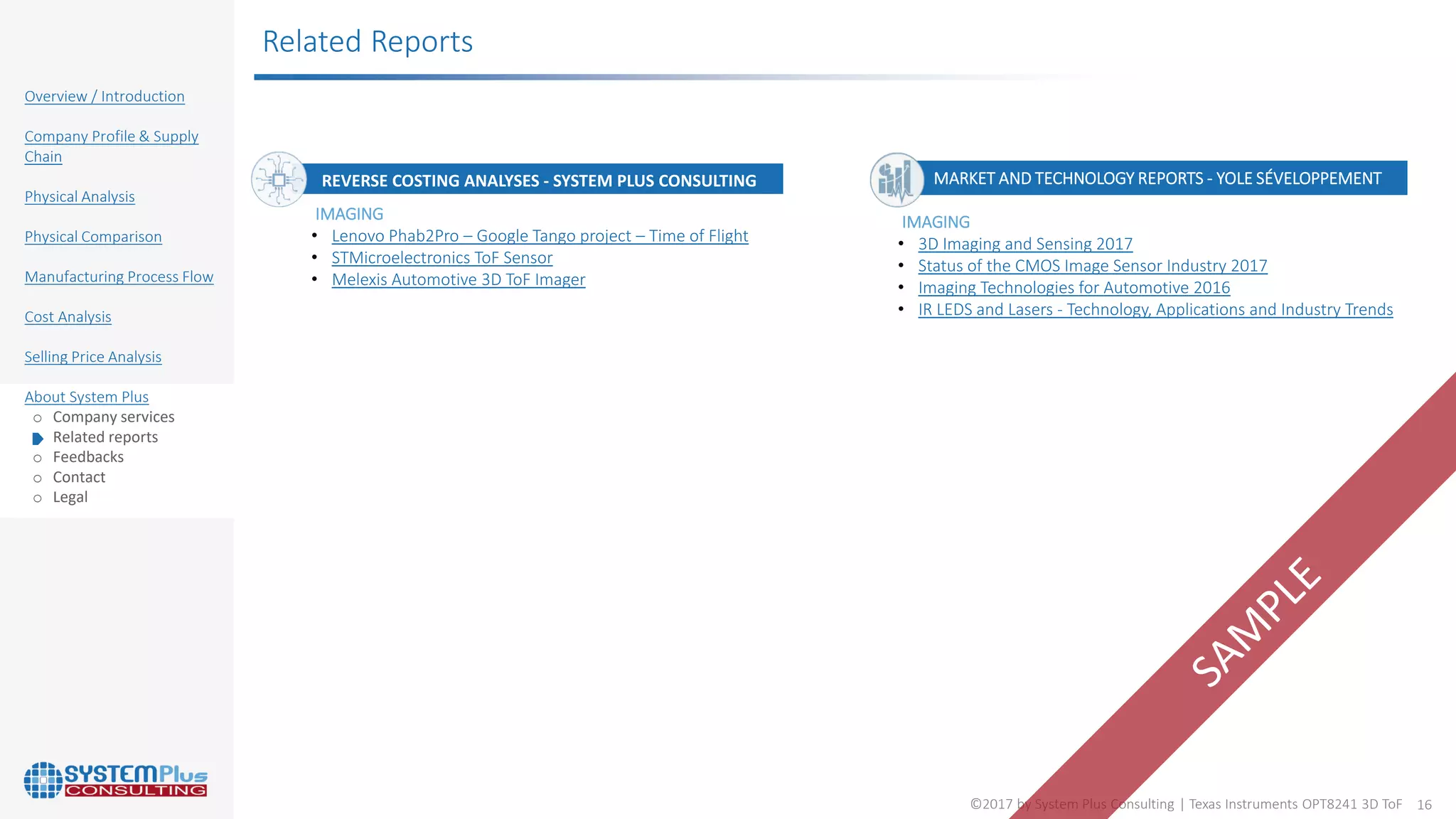The image size is (1456, 819).
Task: Open 3D Imaging and Sensing 2017 report
Action: [1024, 244]
